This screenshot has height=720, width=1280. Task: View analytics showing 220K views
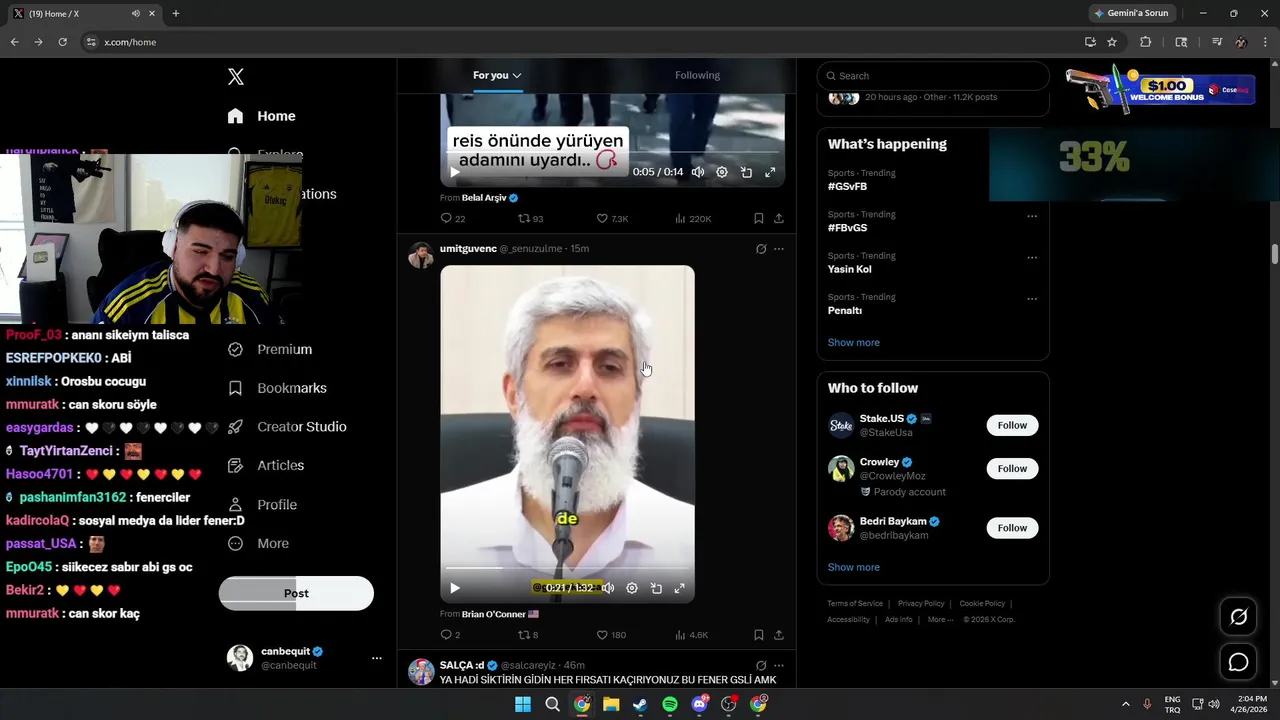coord(693,218)
